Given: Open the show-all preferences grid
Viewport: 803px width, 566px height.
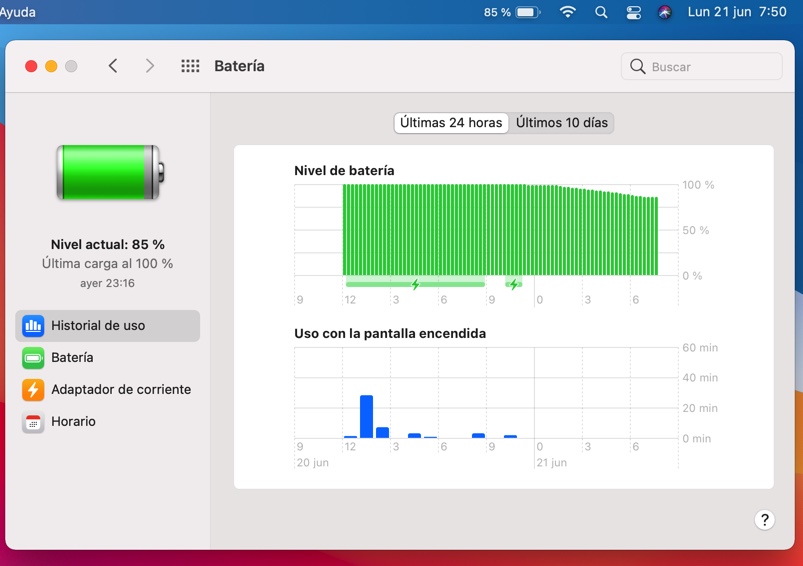Looking at the screenshot, I should (190, 66).
